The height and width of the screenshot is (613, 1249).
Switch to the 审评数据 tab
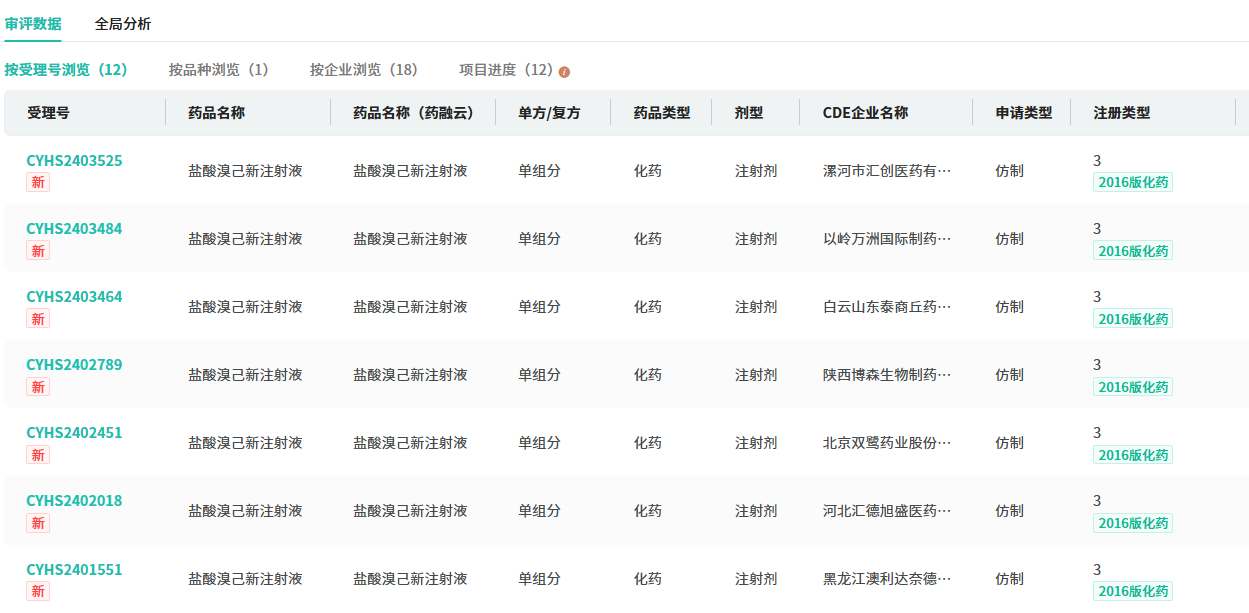(x=33, y=23)
